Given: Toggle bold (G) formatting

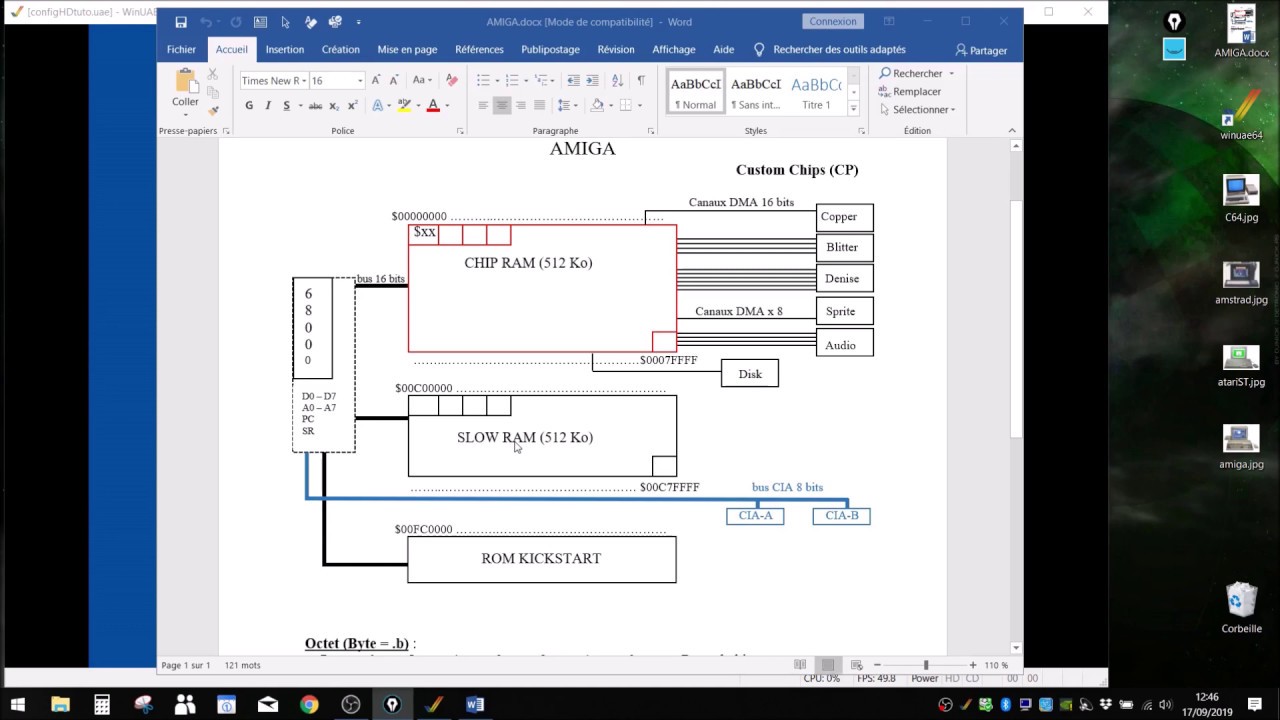Looking at the screenshot, I should click(249, 105).
